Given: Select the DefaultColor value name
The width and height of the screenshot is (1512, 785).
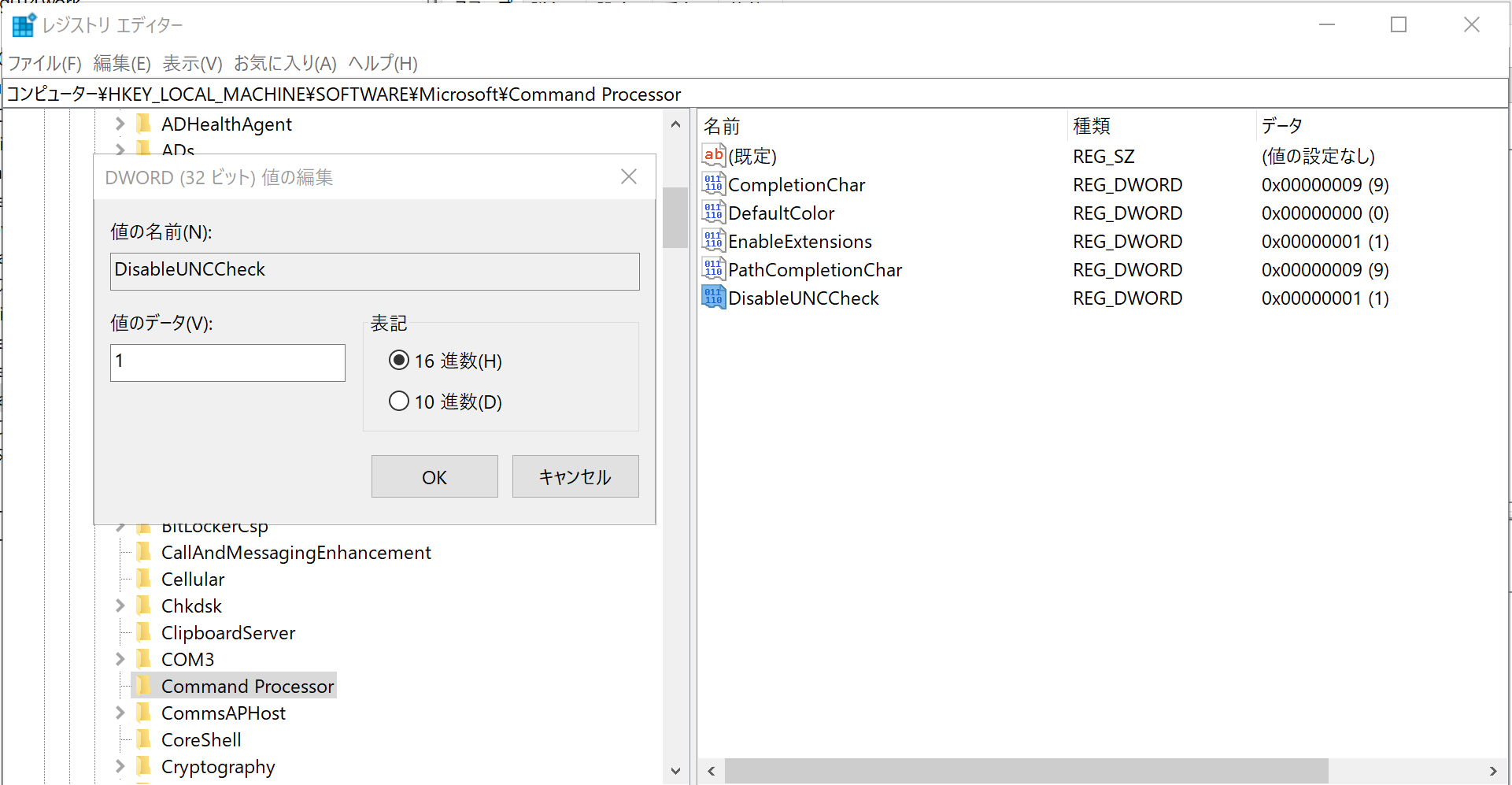Looking at the screenshot, I should pyautogui.click(x=782, y=213).
